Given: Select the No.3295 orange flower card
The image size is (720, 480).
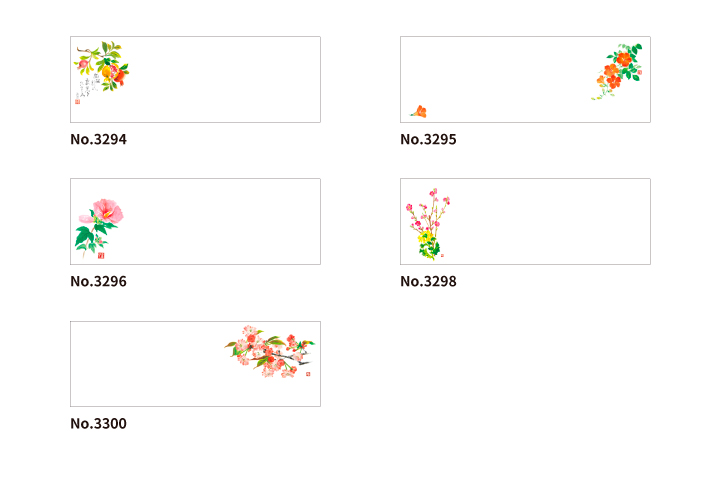Looking at the screenshot, I should coord(525,79).
